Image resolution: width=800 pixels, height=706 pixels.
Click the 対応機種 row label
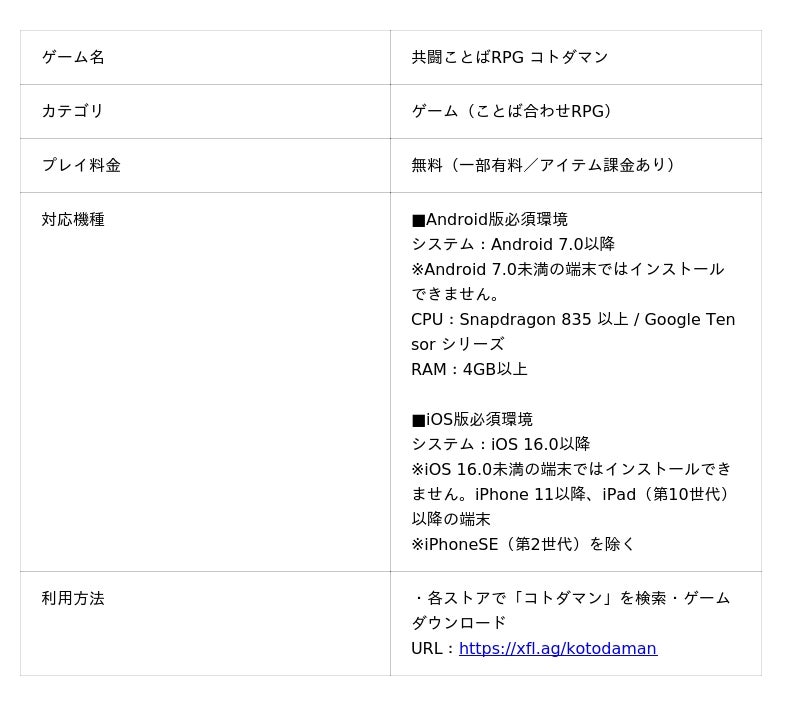[x=73, y=219]
